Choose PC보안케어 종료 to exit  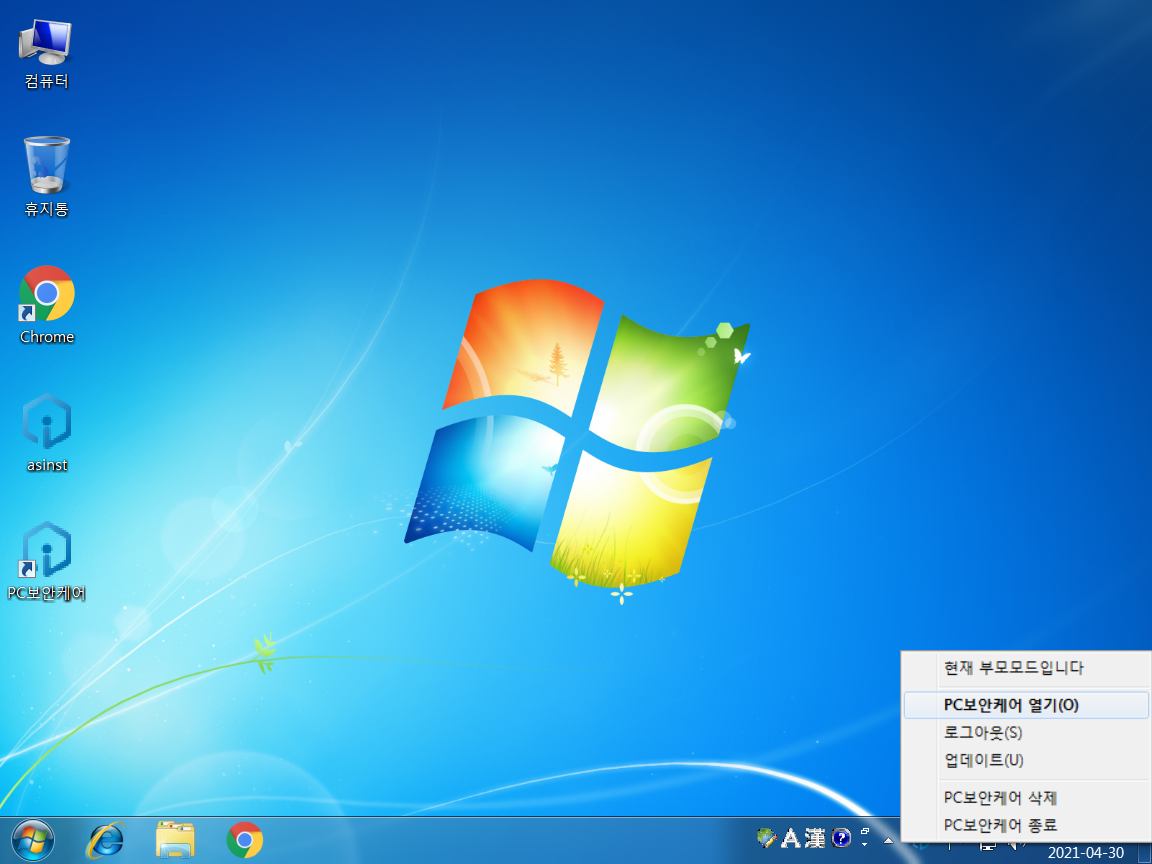pos(1026,825)
